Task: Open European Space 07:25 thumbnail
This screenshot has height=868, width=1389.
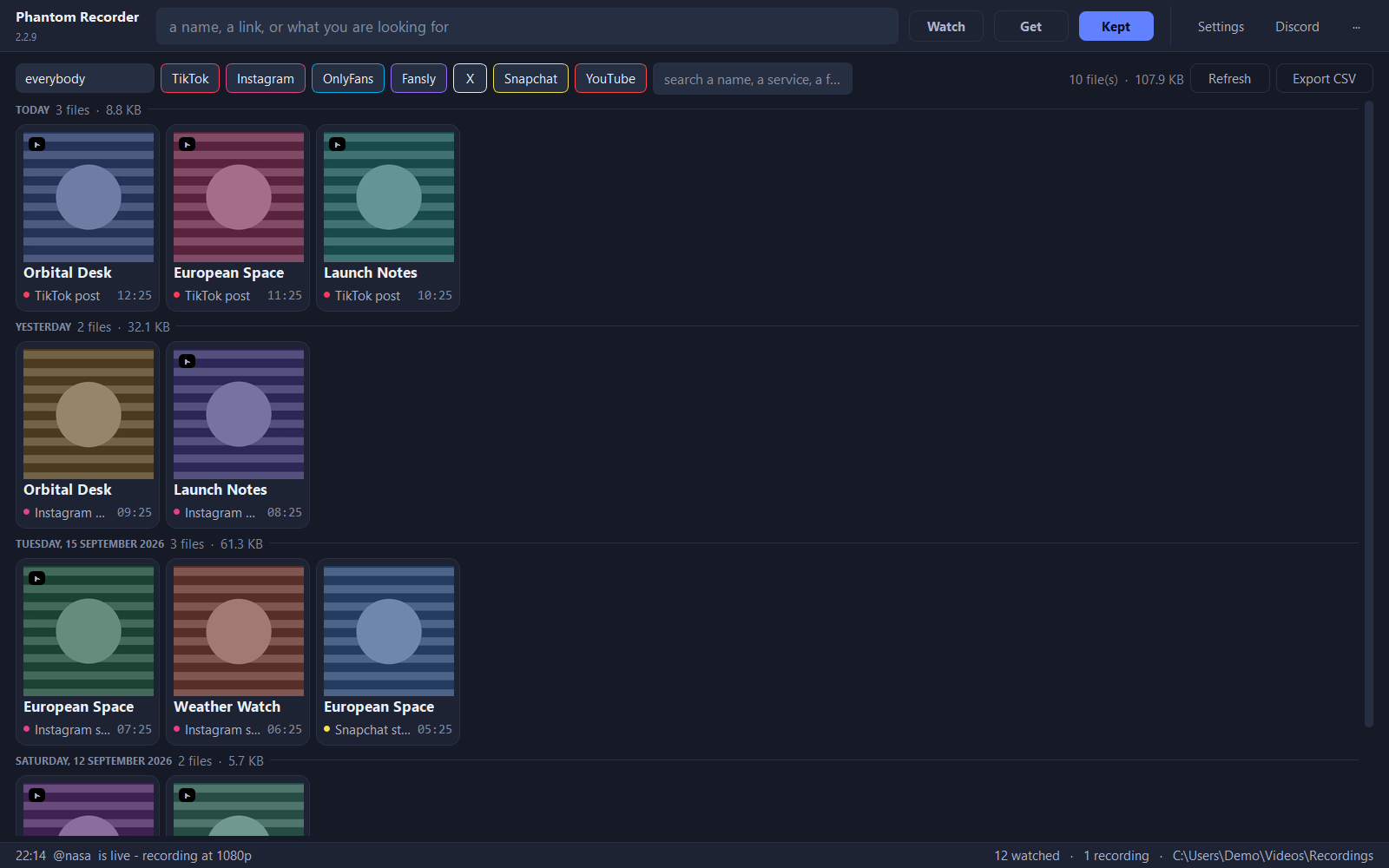Action: pyautogui.click(x=89, y=631)
